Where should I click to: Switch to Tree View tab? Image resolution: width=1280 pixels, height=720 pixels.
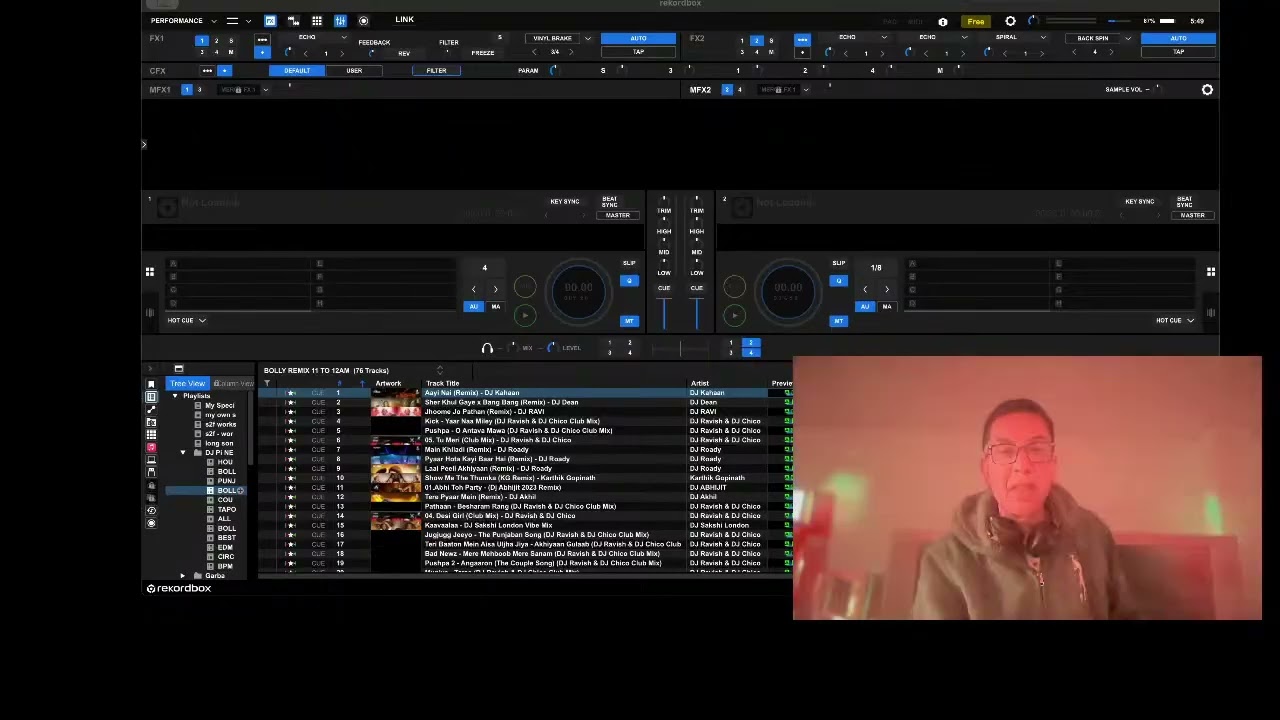[187, 384]
